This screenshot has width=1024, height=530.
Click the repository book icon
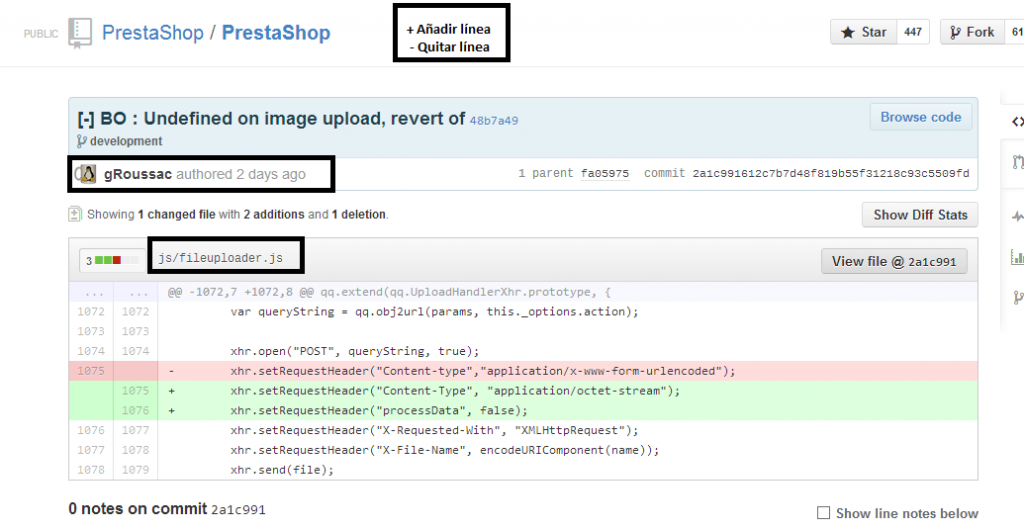point(80,33)
